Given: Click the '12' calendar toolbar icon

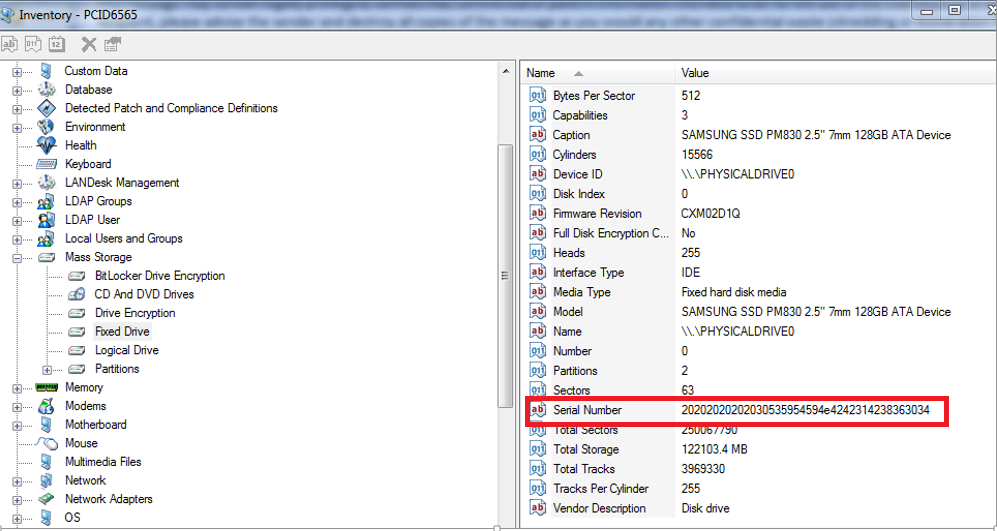Looking at the screenshot, I should tap(57, 44).
